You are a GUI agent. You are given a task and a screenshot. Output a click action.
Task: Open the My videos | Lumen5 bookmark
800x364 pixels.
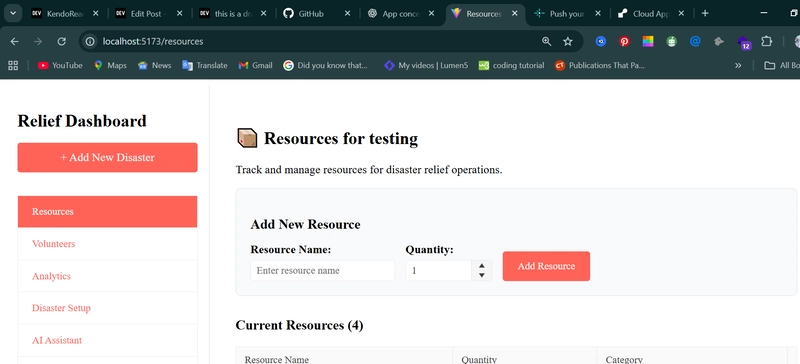(x=426, y=65)
